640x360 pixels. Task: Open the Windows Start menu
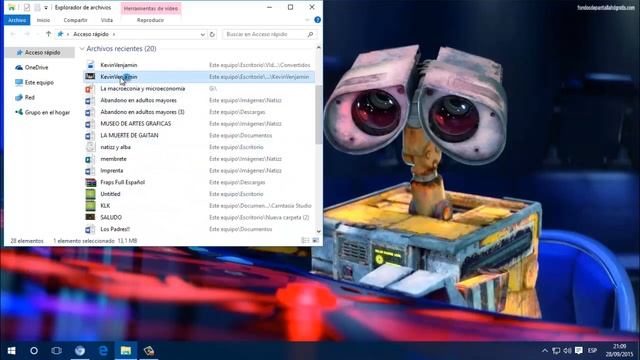(11, 351)
